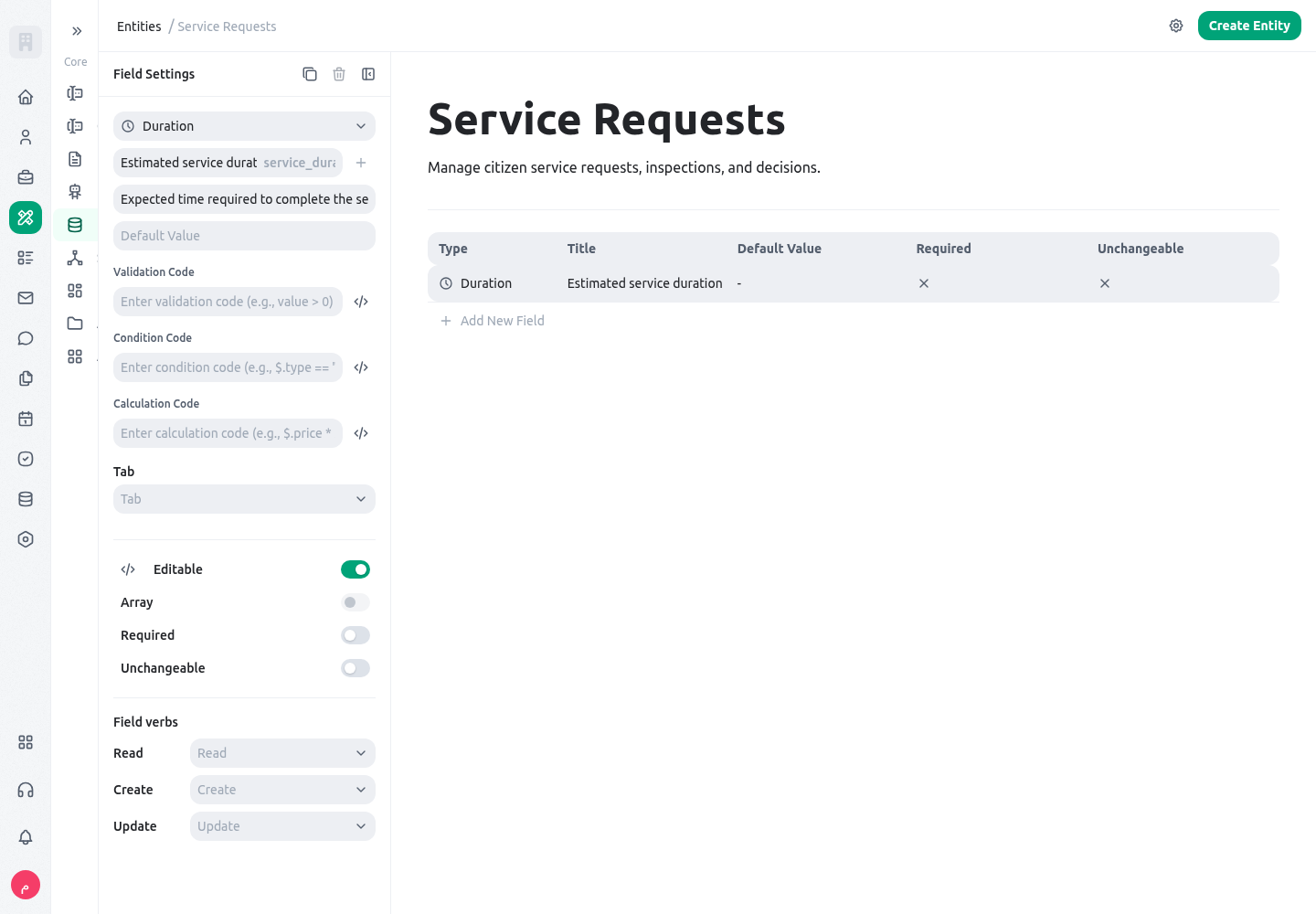Open the calculation code editor icon

coord(361,433)
